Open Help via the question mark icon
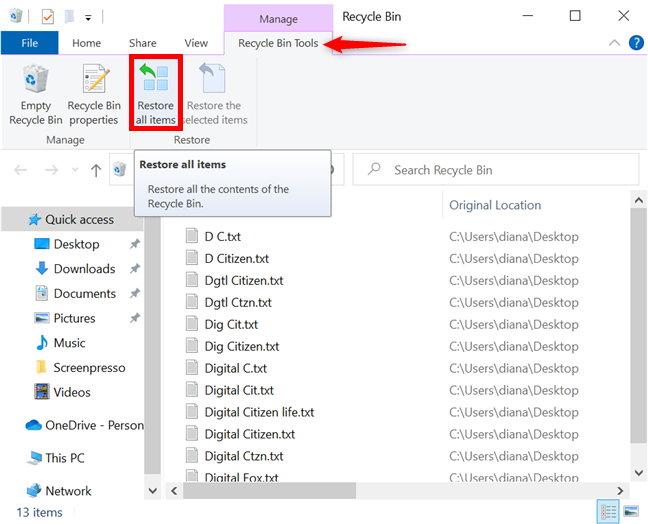648x524 pixels. click(x=636, y=43)
